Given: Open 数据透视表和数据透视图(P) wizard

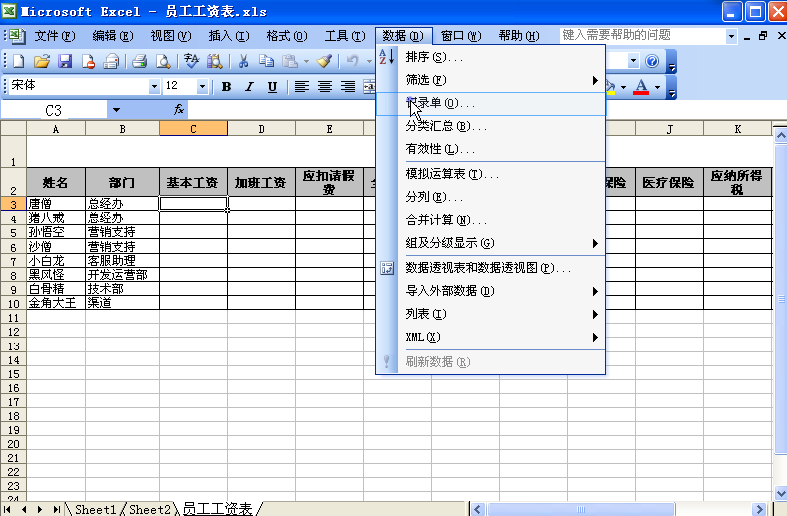Looking at the screenshot, I should pyautogui.click(x=490, y=268).
